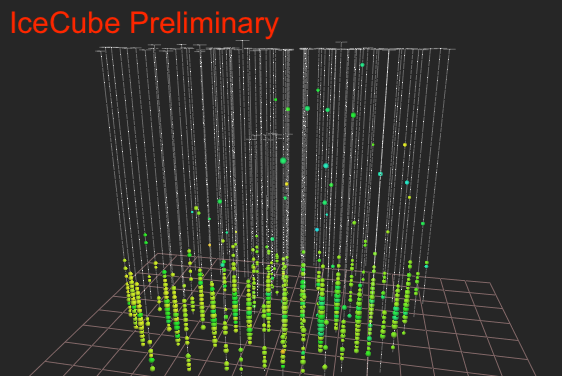Select the yellow hit sphere in upper right strings
The width and height of the screenshot is (562, 376).
pos(405,145)
